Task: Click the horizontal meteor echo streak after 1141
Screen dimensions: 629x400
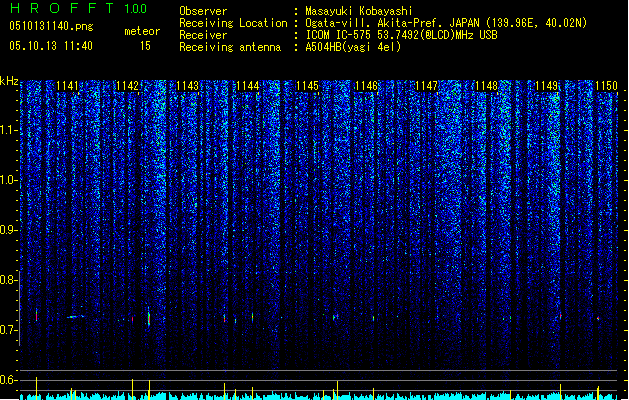Action: click(x=75, y=317)
